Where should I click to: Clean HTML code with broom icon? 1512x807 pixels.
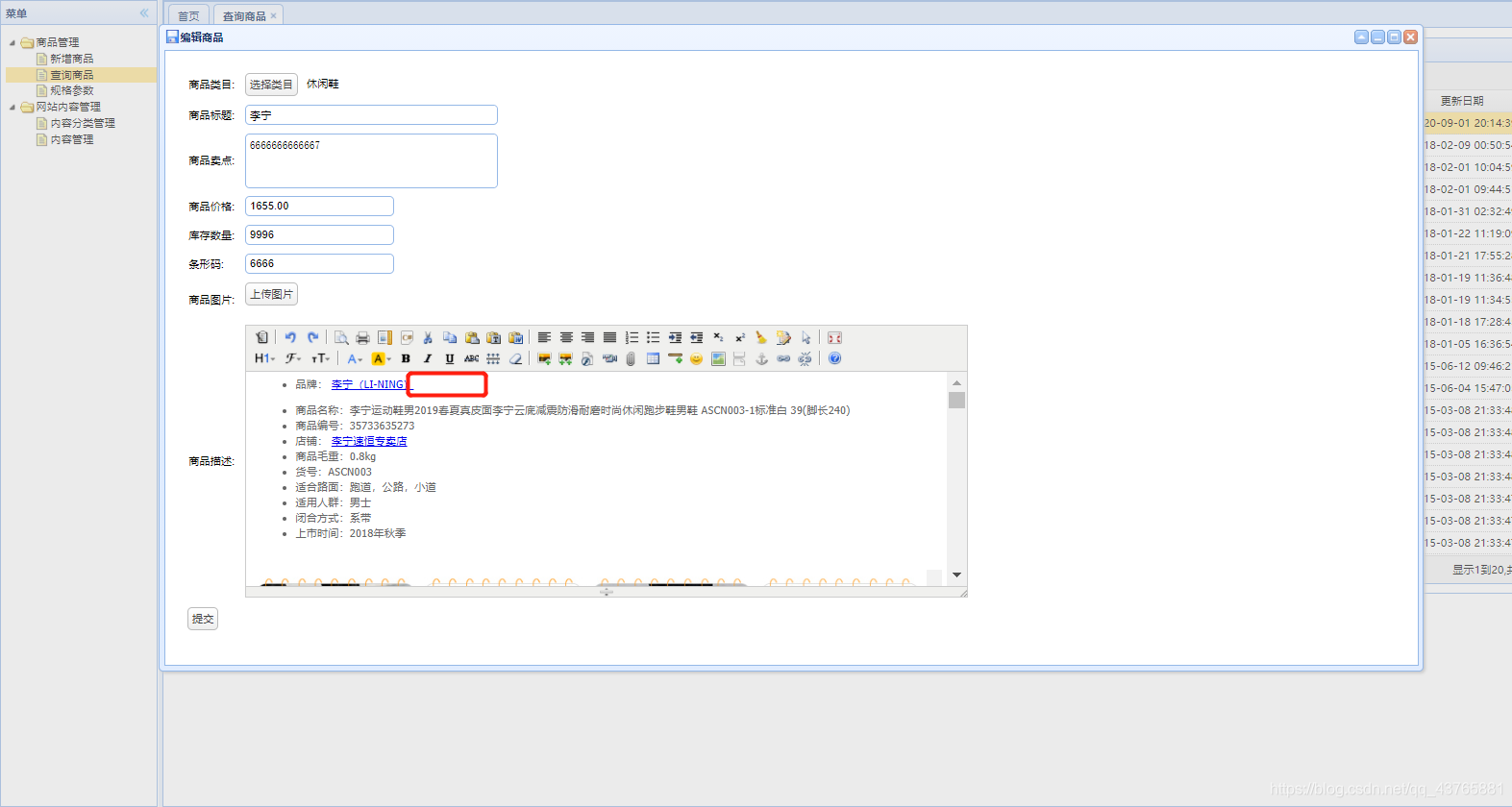coord(761,337)
